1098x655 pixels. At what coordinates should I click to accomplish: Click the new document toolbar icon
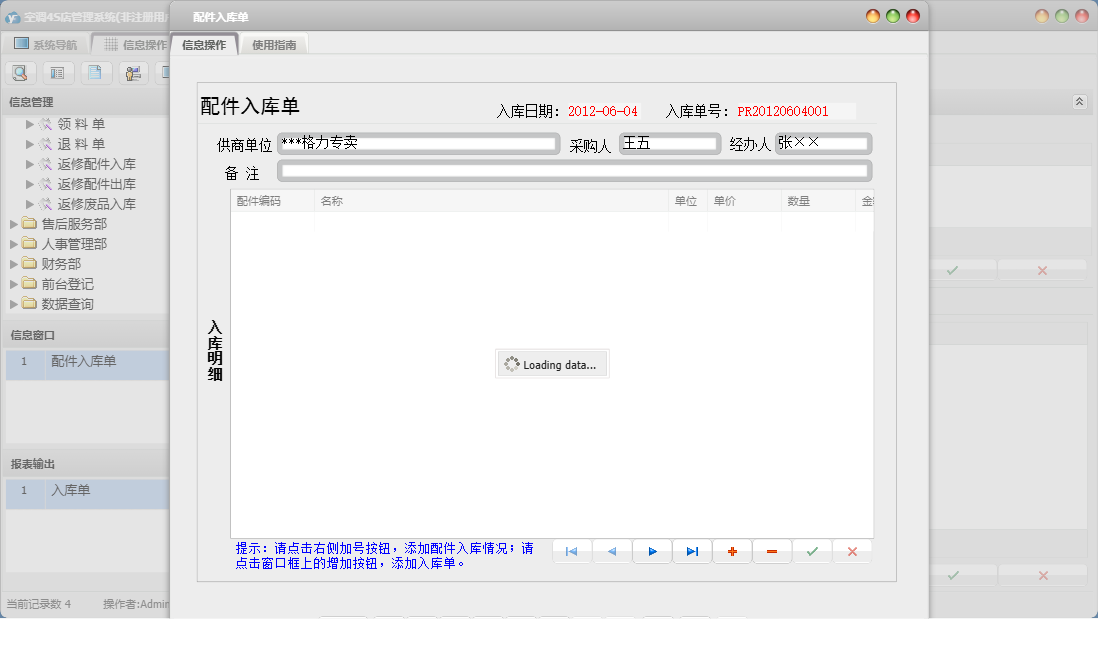94,72
